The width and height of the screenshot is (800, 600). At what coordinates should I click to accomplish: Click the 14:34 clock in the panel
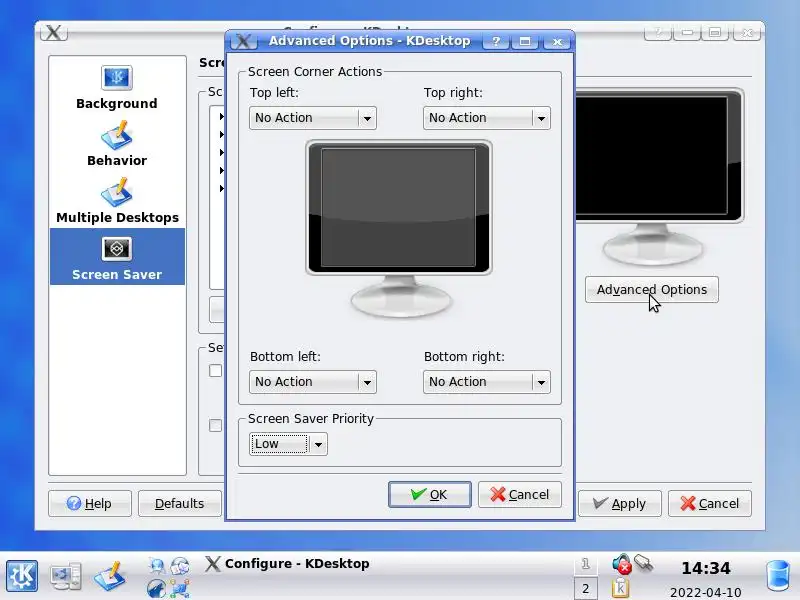(706, 568)
